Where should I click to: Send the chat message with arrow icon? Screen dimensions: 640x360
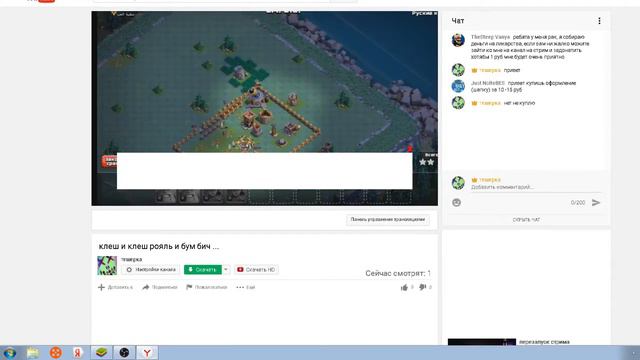596,202
